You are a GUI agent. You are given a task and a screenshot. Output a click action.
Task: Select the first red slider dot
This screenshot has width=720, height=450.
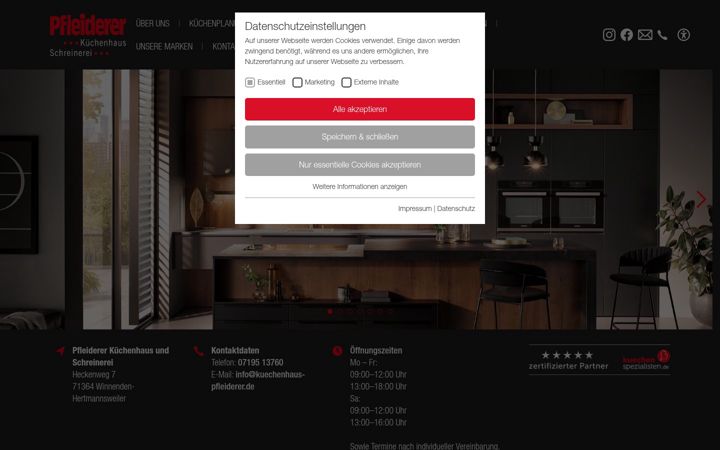(x=330, y=311)
